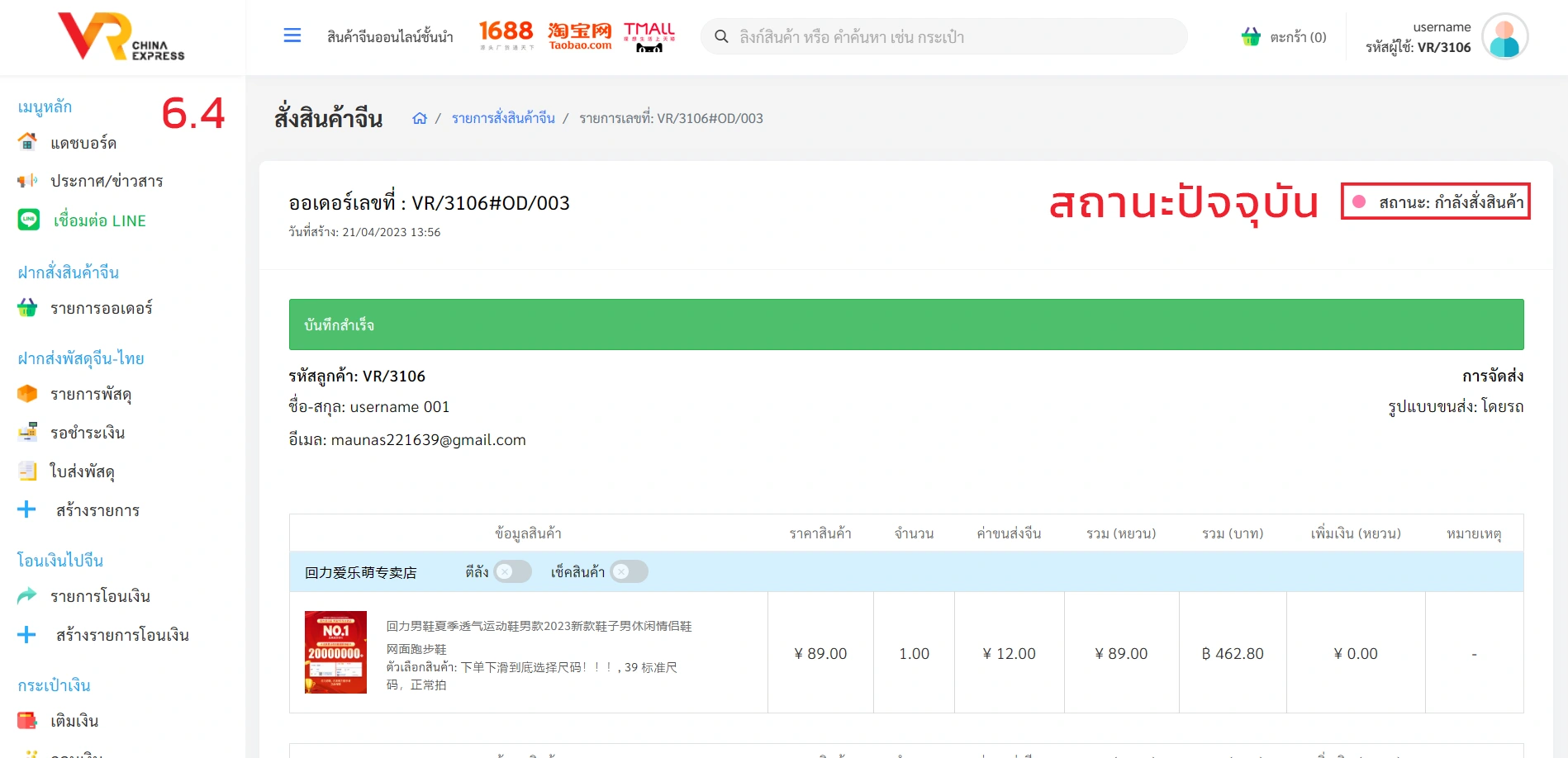Click the Chinese shoe product title link

coord(539,626)
